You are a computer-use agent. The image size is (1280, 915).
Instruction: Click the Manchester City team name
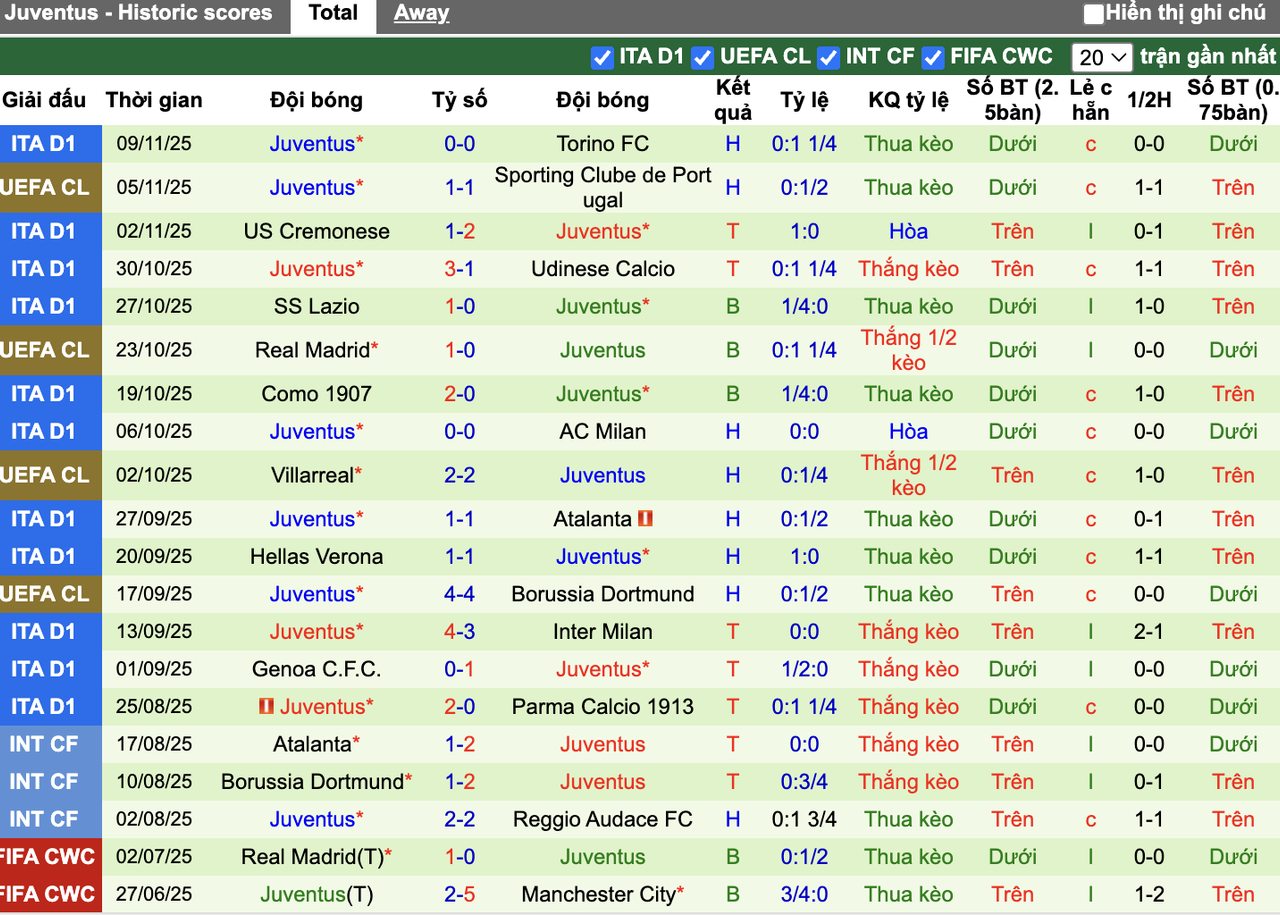click(599, 895)
